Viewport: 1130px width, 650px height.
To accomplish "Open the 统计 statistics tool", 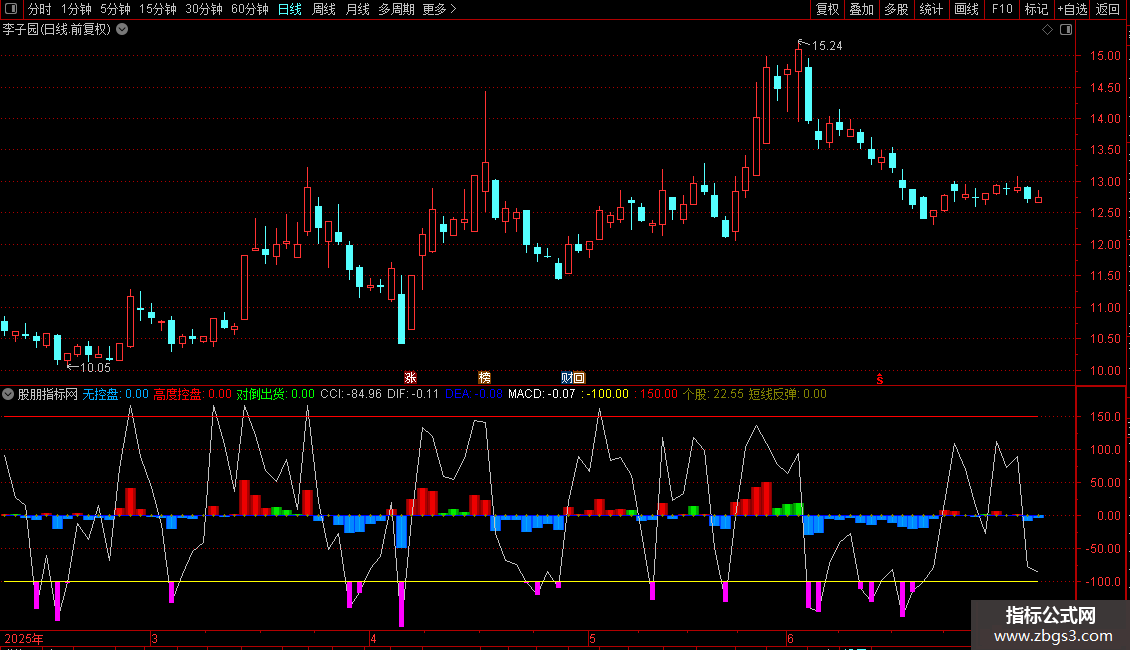I will 931,9.
